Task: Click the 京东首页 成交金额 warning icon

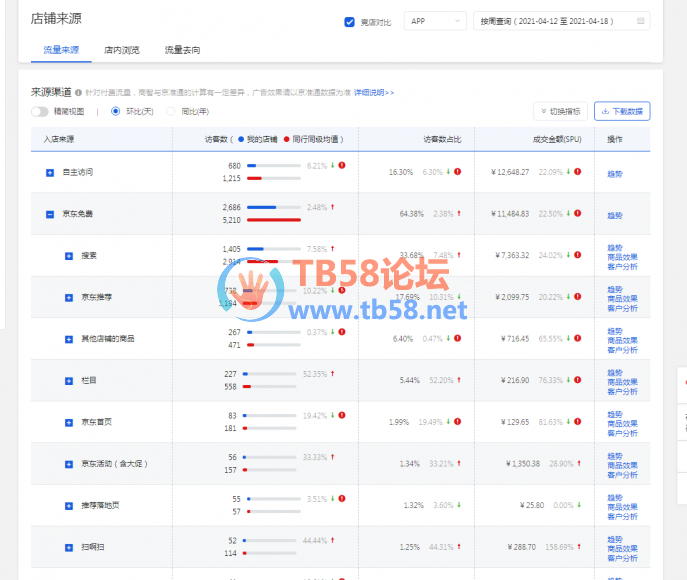Action: coord(577,421)
